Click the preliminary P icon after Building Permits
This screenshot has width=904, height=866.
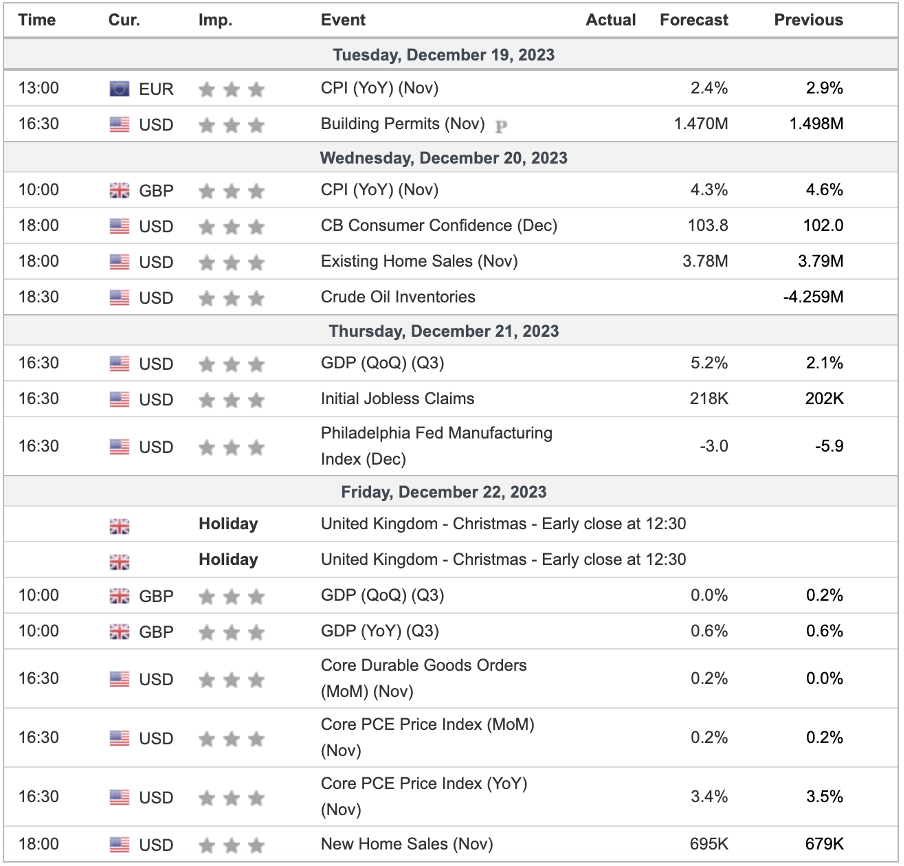pos(501,126)
